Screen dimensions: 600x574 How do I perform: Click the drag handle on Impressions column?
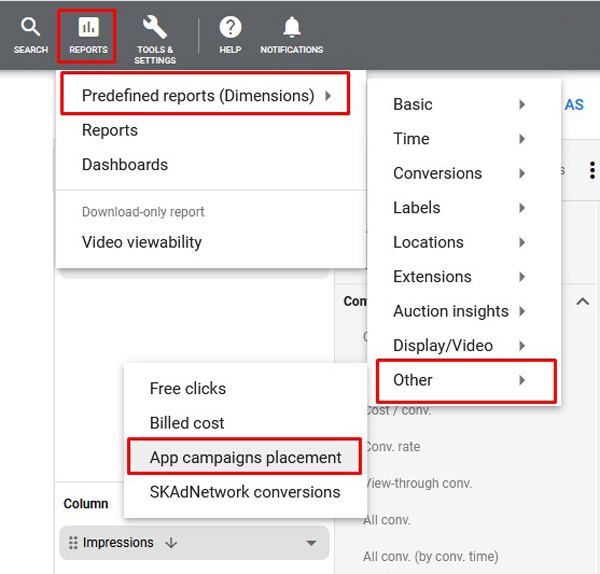[72, 543]
